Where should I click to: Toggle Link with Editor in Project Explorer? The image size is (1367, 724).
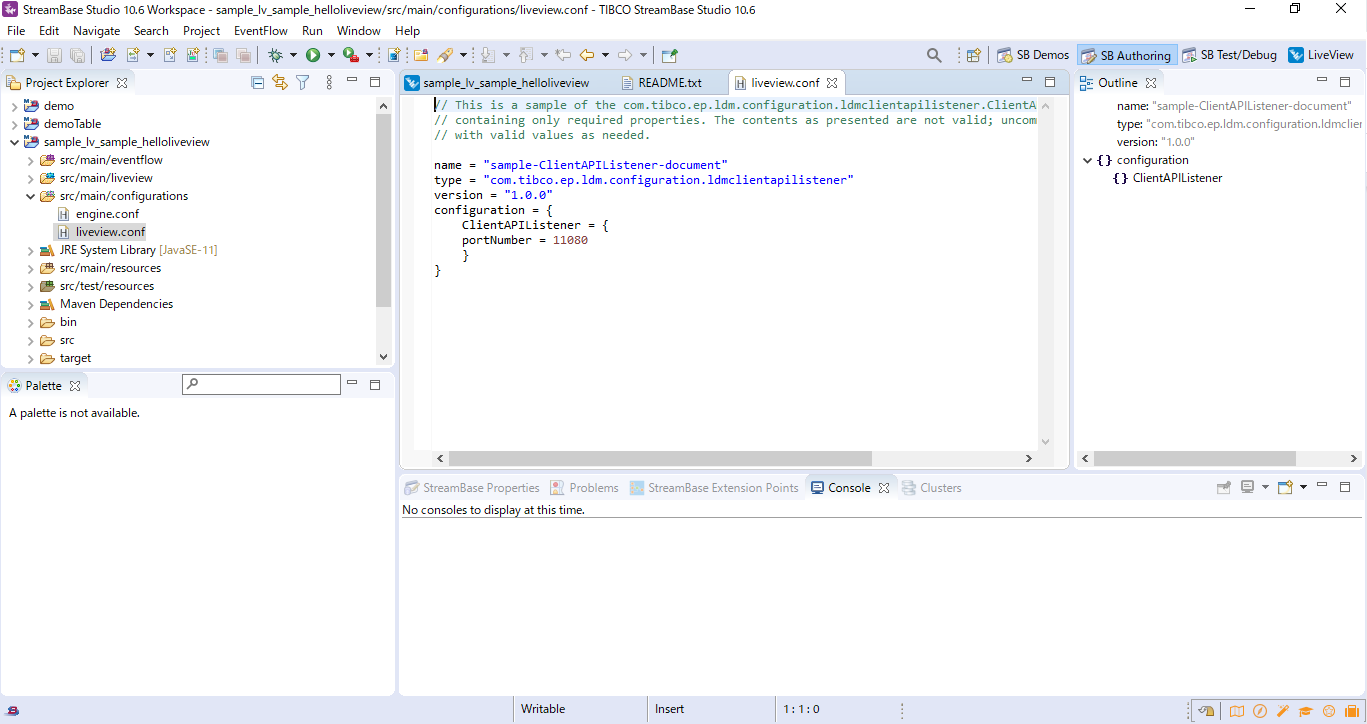[x=280, y=83]
